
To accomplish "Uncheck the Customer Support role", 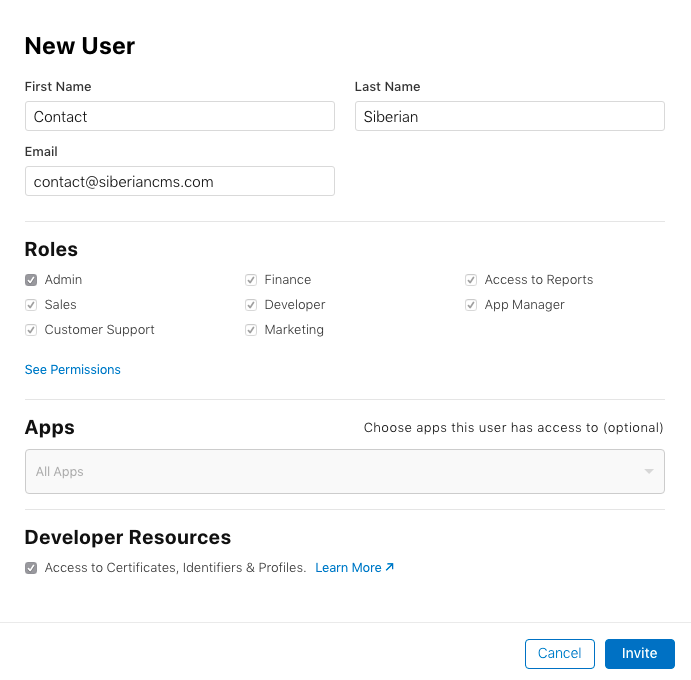I will pyautogui.click(x=31, y=330).
